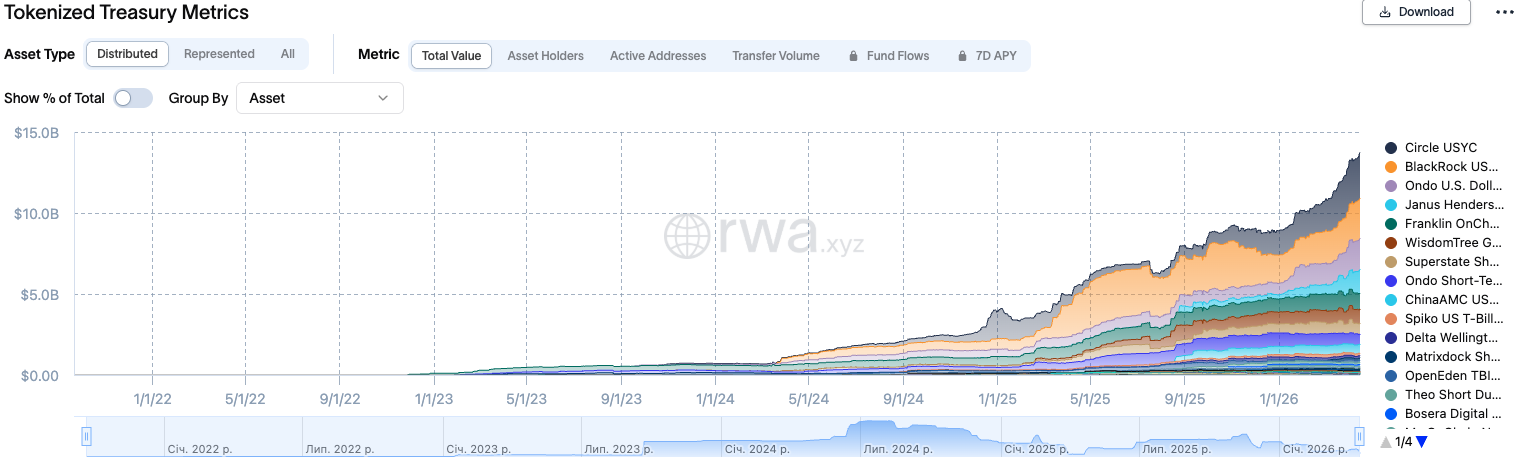The image size is (1522, 475).
Task: Click the Download button
Action: pos(1416,12)
